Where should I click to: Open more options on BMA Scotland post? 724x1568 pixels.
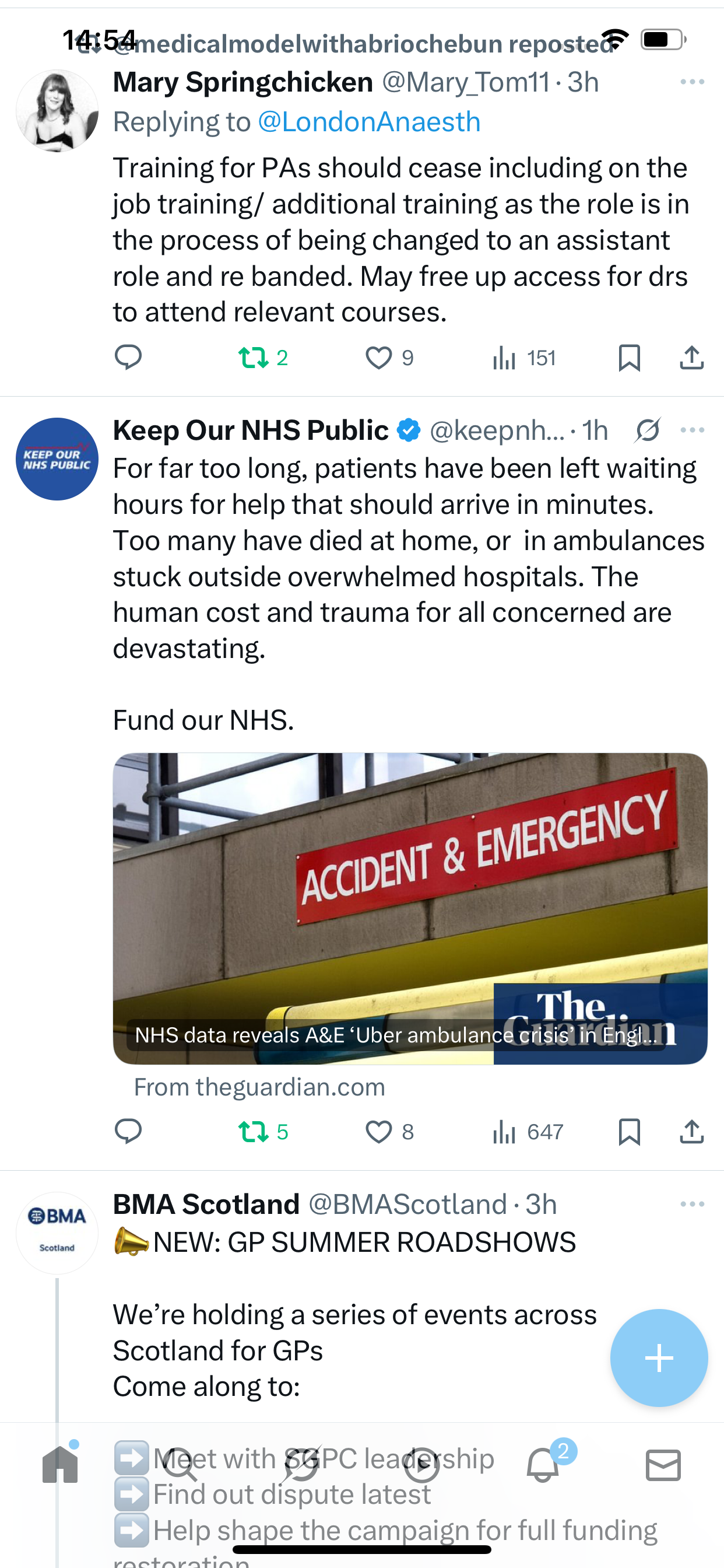(693, 1204)
